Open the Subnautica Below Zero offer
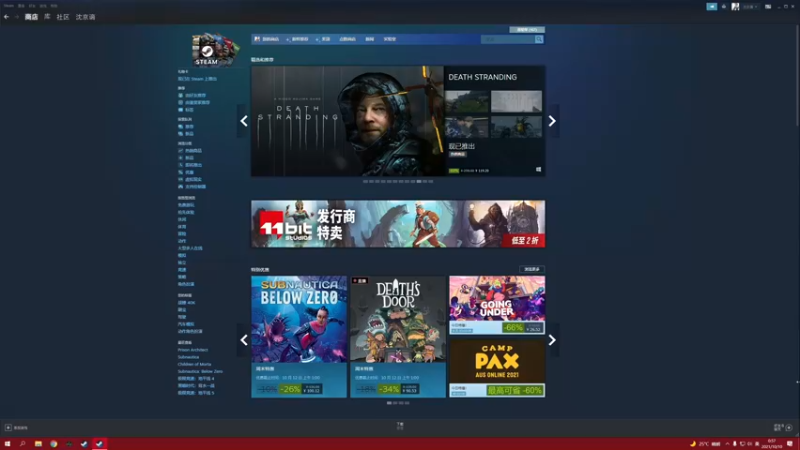 (299, 337)
